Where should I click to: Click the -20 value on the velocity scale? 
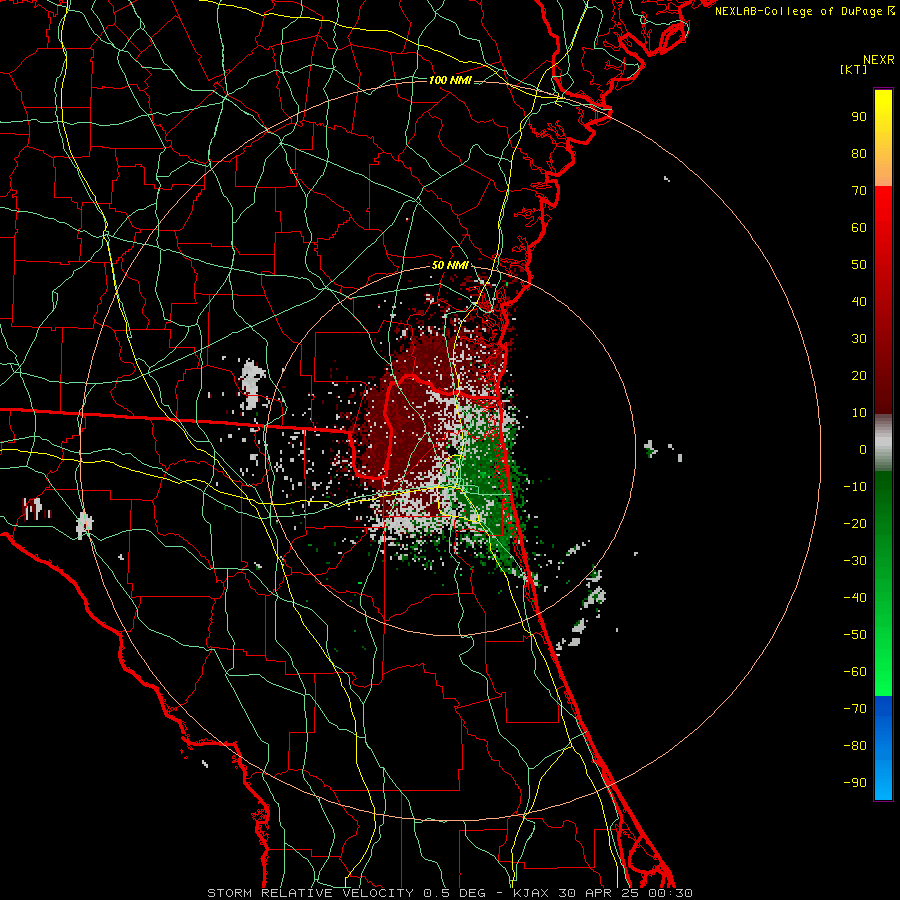pos(855,524)
